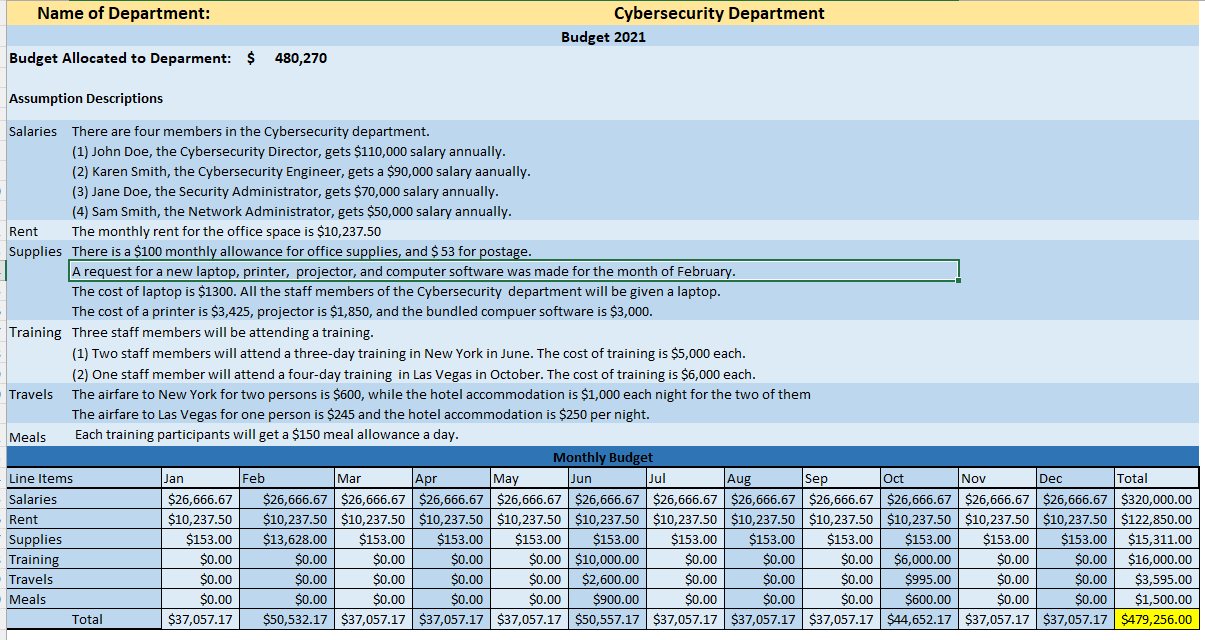Select the Budget 2021 header cell
The image size is (1205, 640).
click(x=602, y=37)
